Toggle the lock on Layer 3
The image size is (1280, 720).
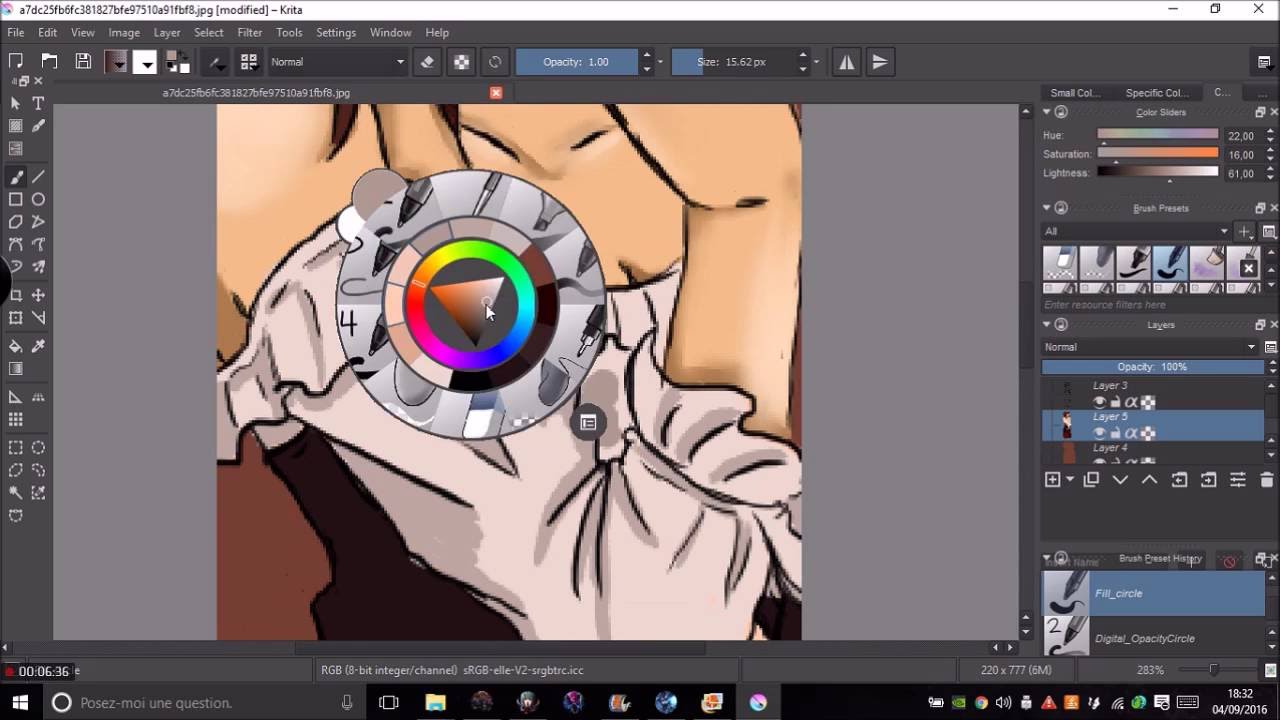(1116, 402)
